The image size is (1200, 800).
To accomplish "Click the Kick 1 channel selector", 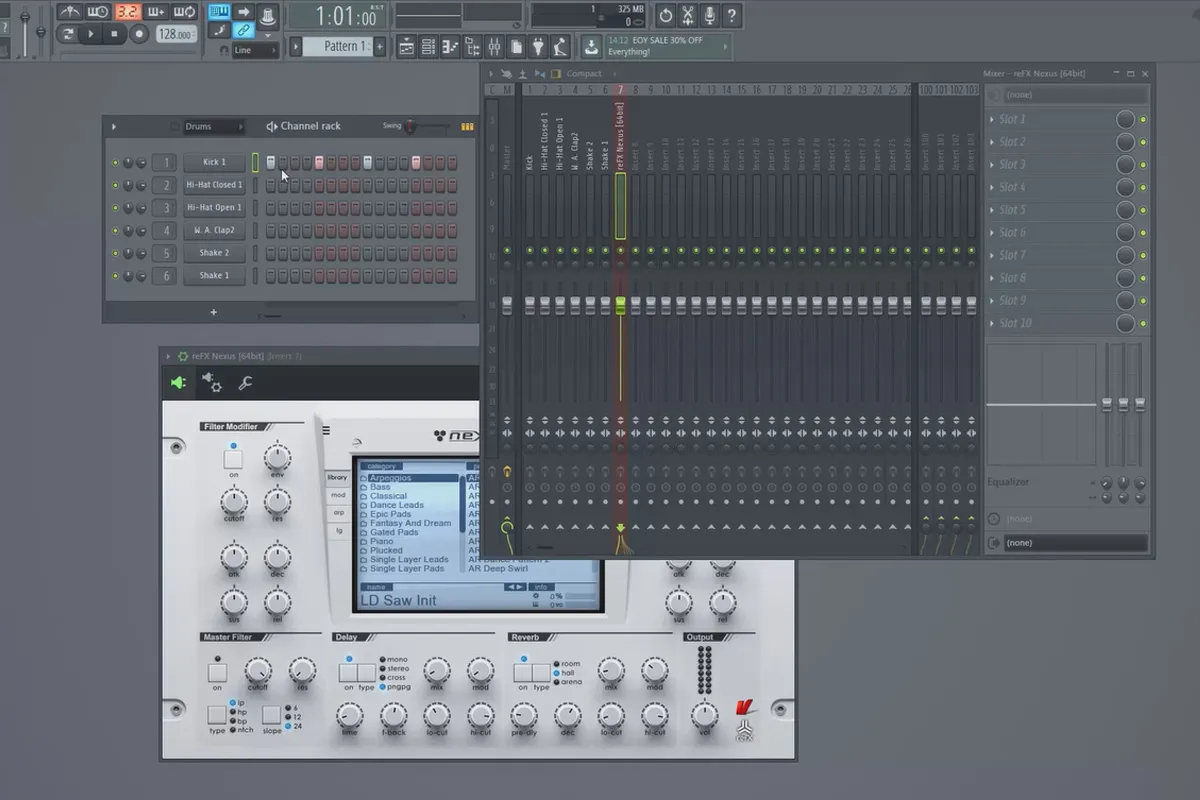I will [x=255, y=162].
